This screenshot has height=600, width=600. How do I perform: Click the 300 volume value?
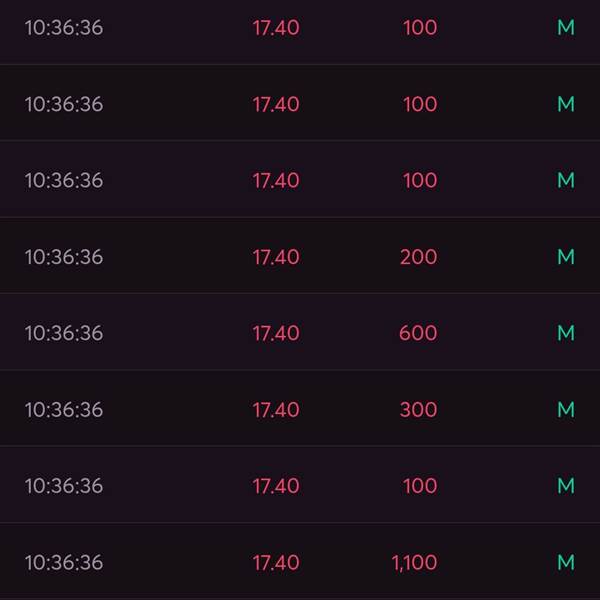pyautogui.click(x=418, y=409)
